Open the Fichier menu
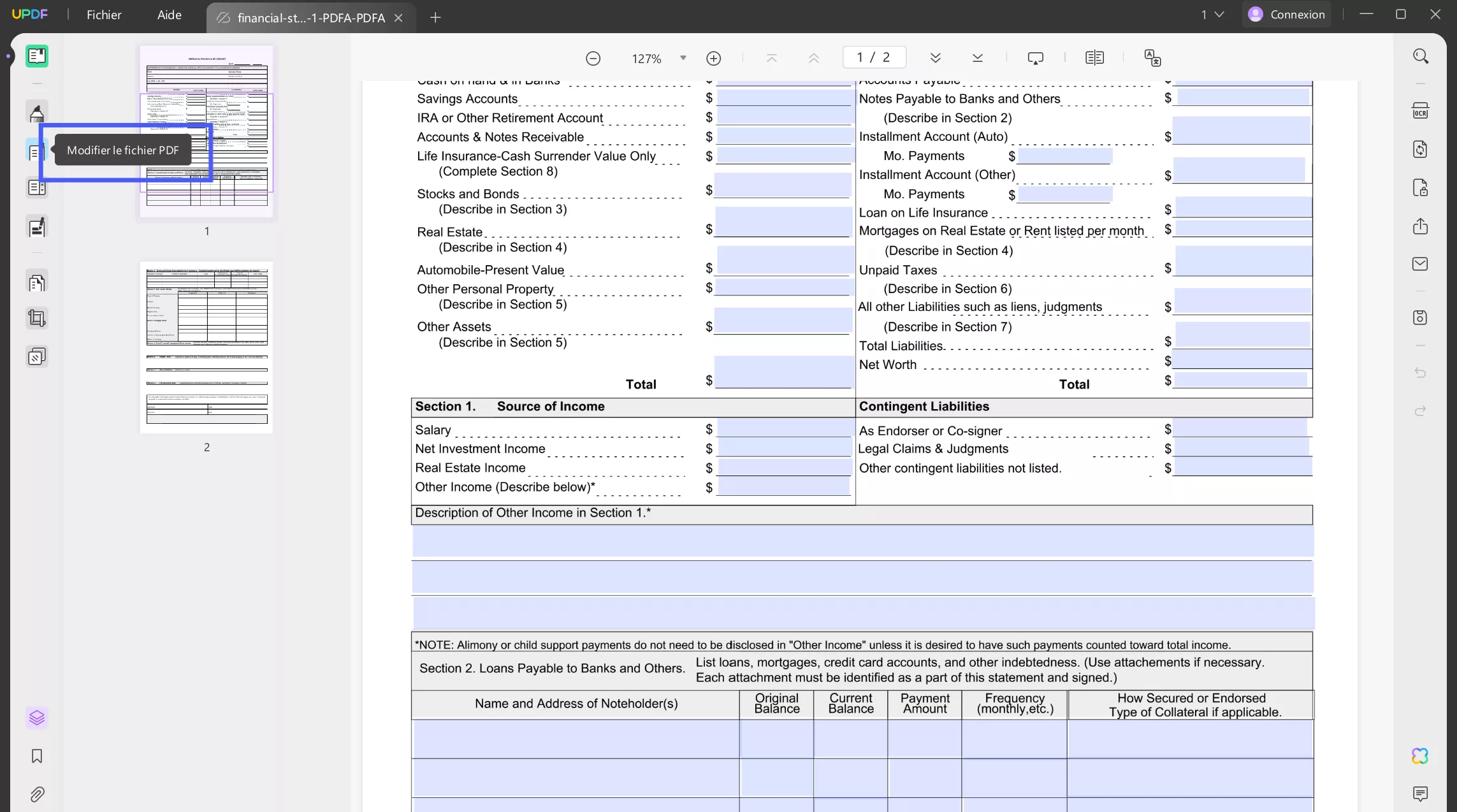Screen dimensions: 1457x812 click(x=104, y=15)
